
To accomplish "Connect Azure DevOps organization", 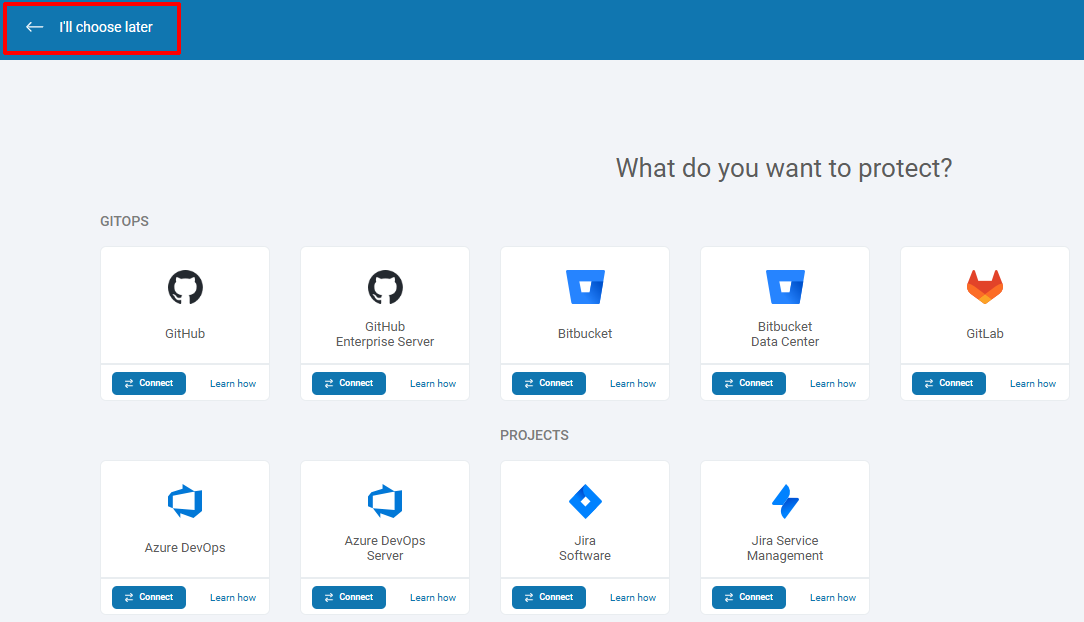I will [x=149, y=597].
